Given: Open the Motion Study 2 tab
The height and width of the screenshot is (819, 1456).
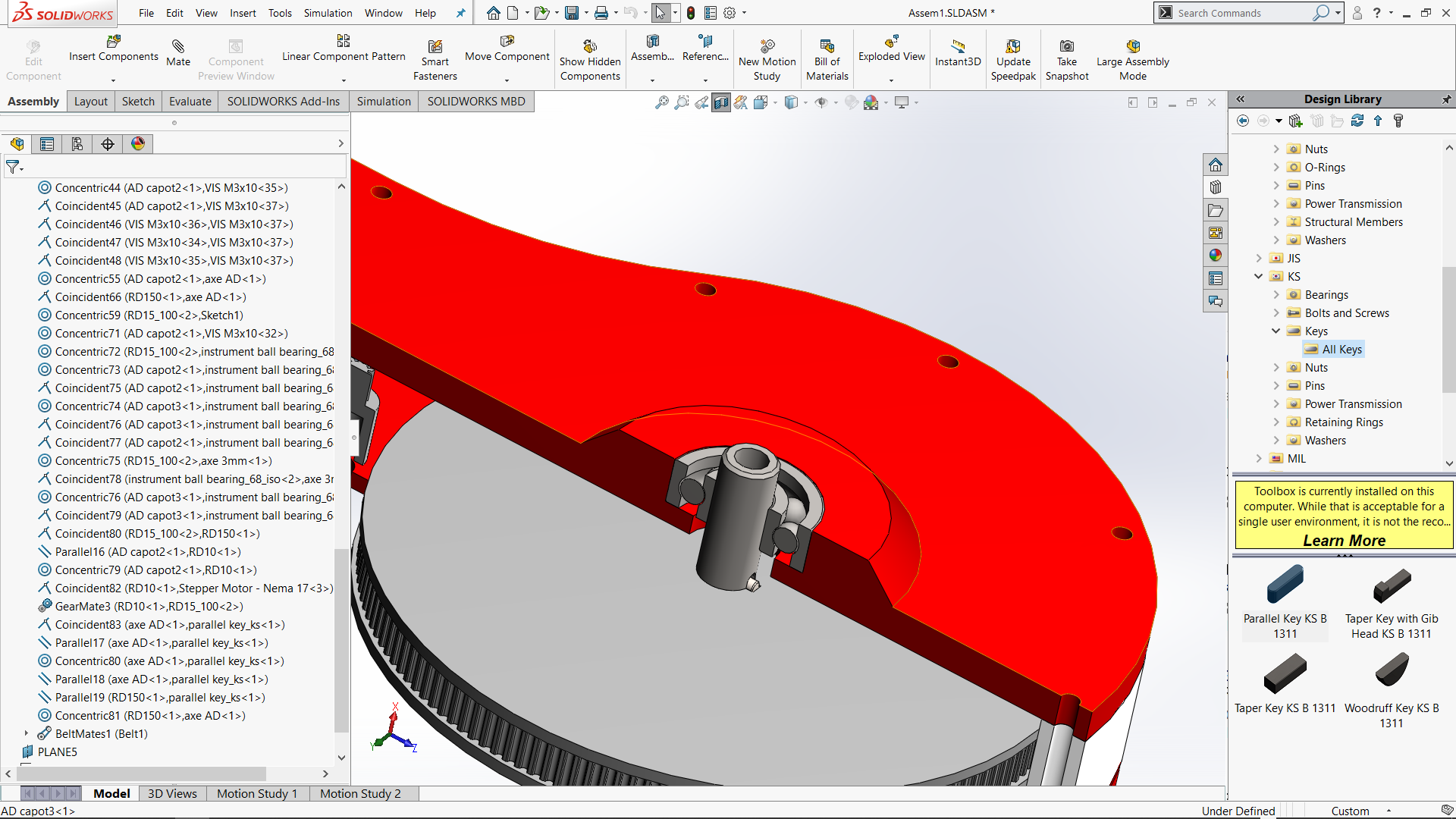Looking at the screenshot, I should (360, 793).
